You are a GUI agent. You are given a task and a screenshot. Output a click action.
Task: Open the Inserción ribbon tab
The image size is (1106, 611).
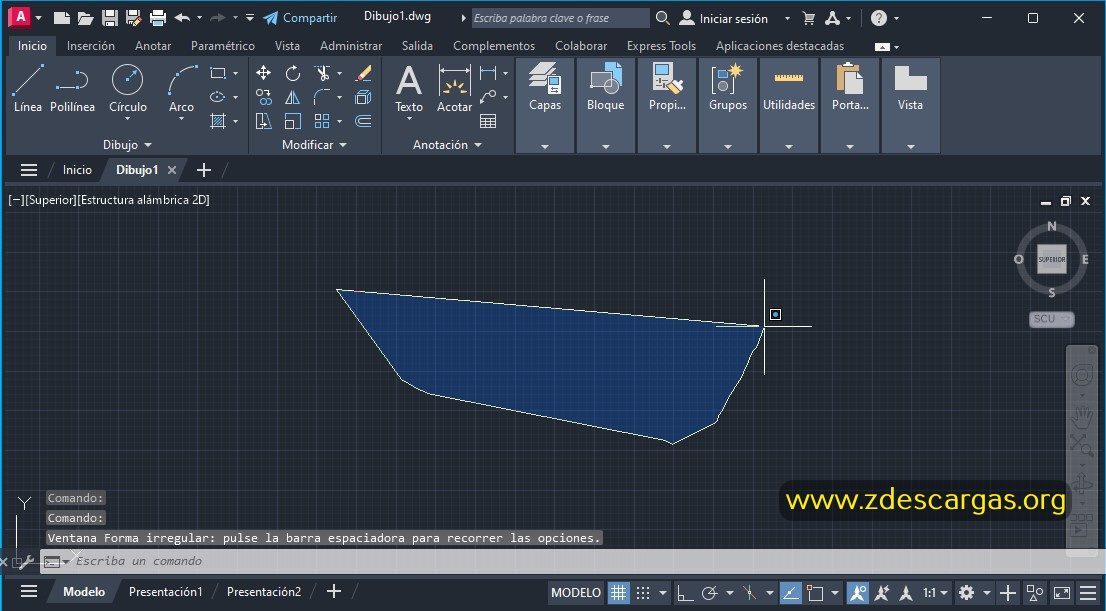pyautogui.click(x=90, y=46)
